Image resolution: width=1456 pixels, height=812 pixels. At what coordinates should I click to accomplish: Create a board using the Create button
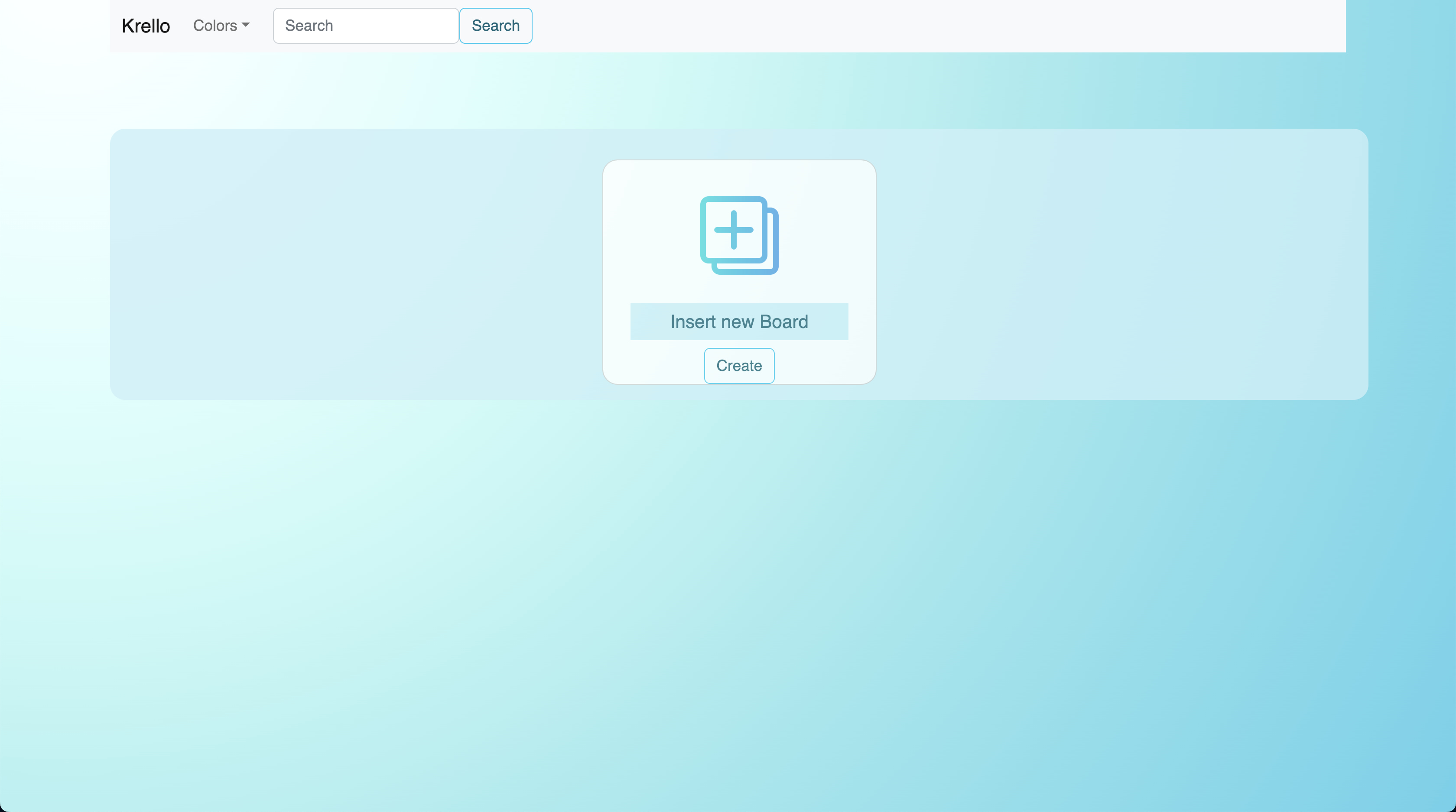click(x=739, y=366)
